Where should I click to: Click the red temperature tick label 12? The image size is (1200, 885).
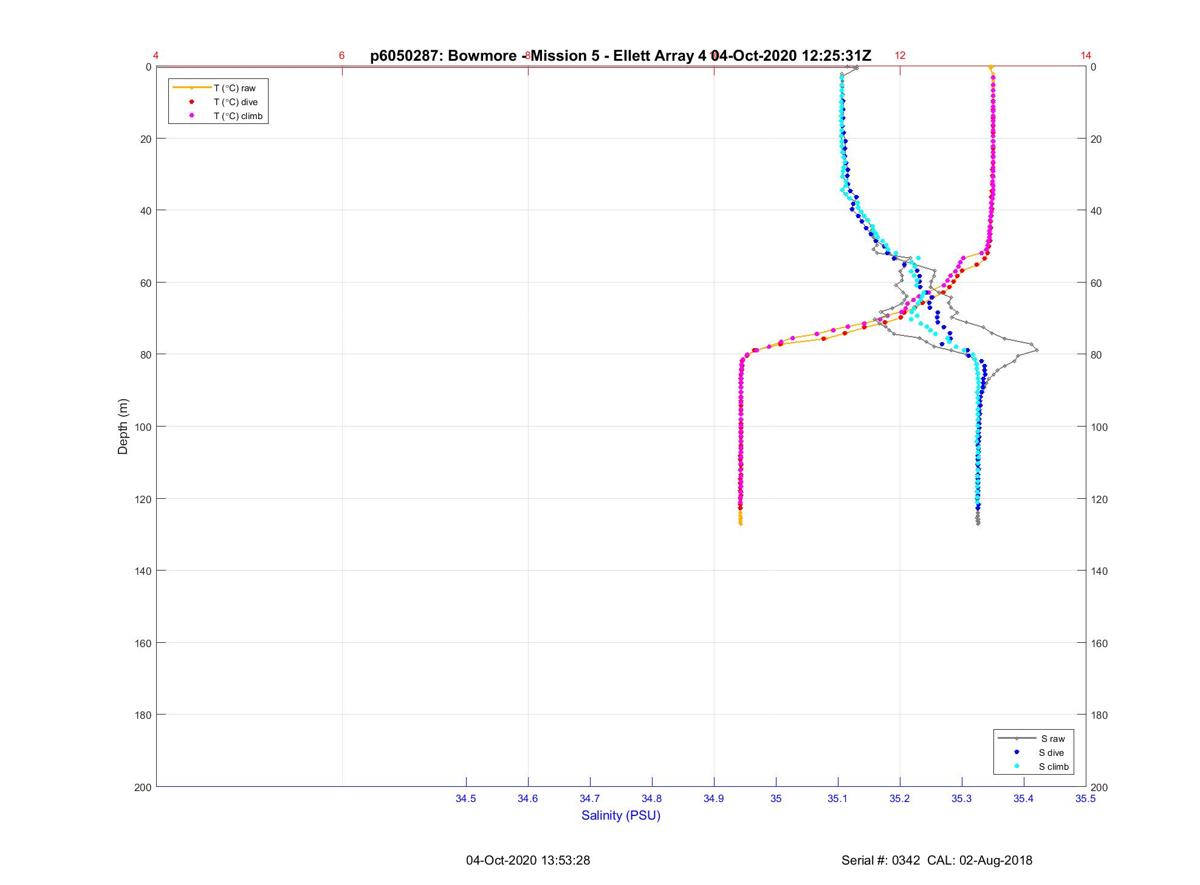(x=900, y=56)
